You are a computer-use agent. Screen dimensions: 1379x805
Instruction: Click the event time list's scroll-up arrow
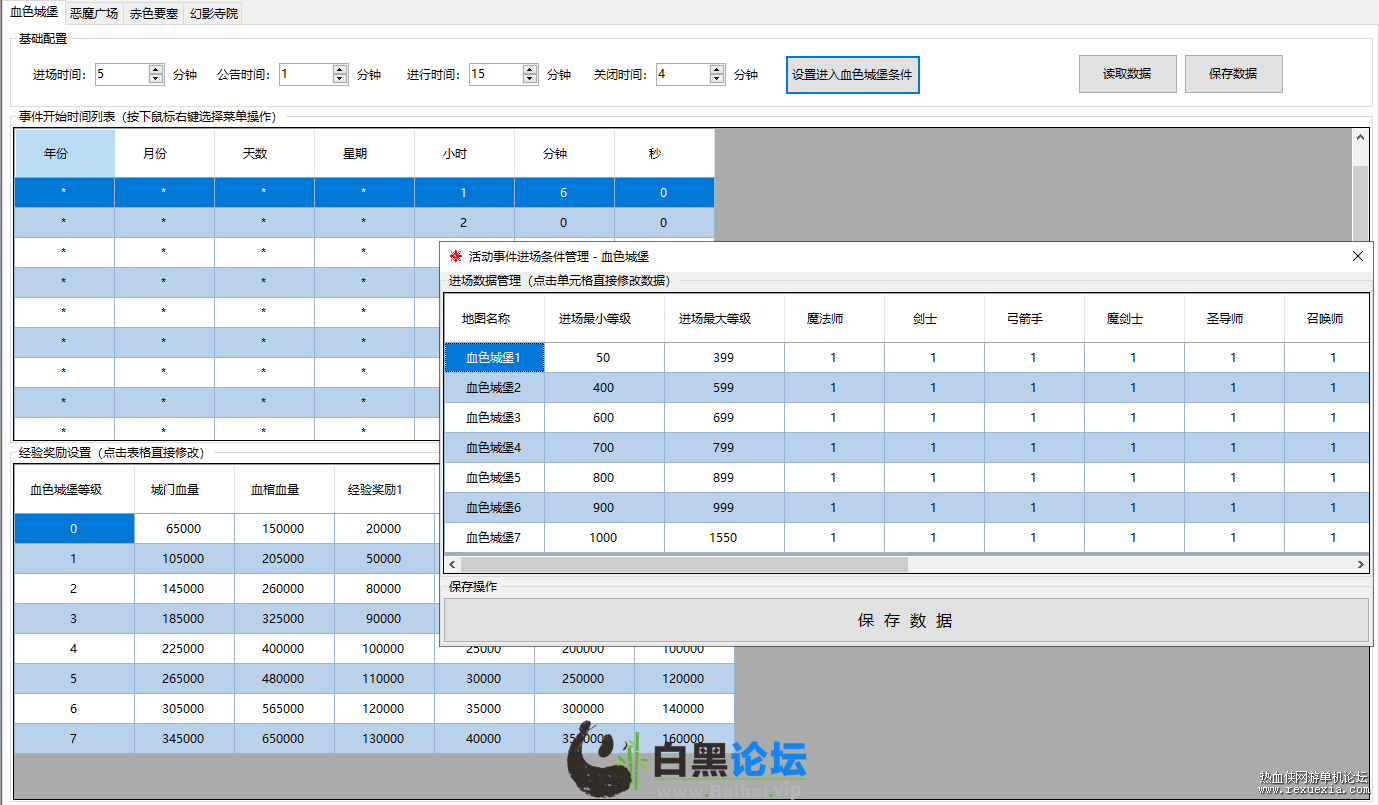tap(1359, 137)
